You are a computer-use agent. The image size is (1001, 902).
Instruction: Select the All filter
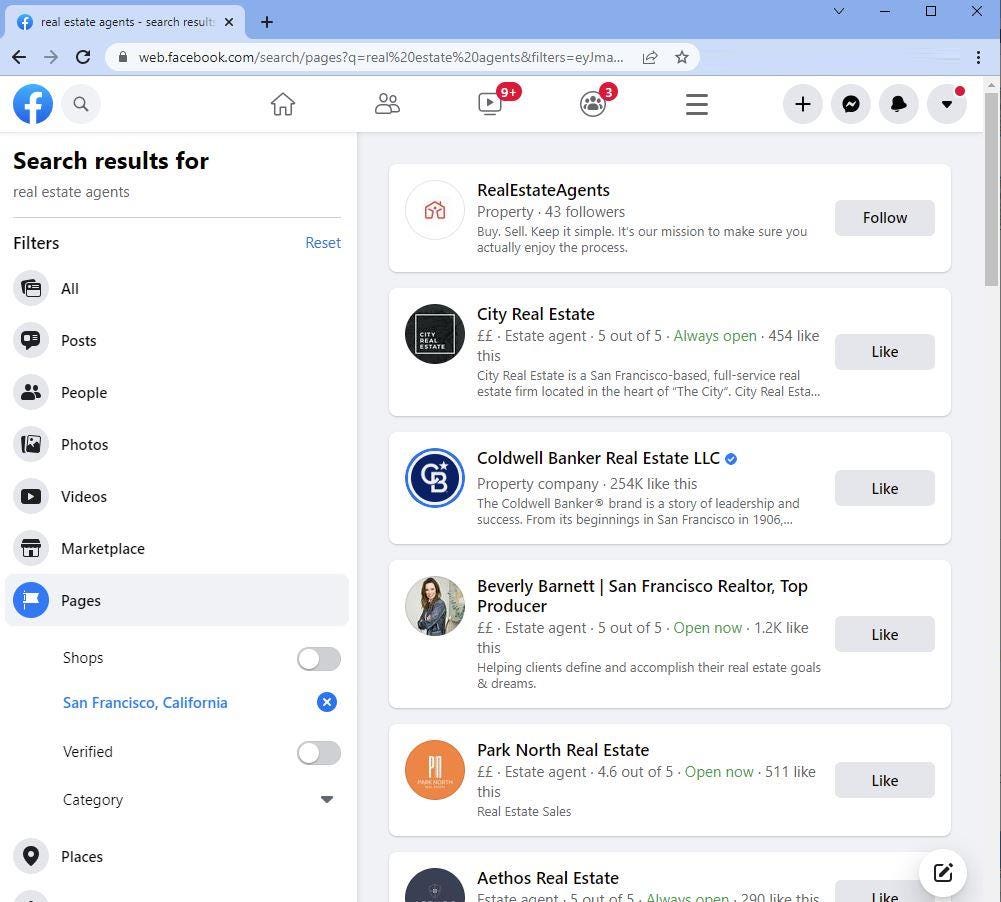(x=177, y=289)
